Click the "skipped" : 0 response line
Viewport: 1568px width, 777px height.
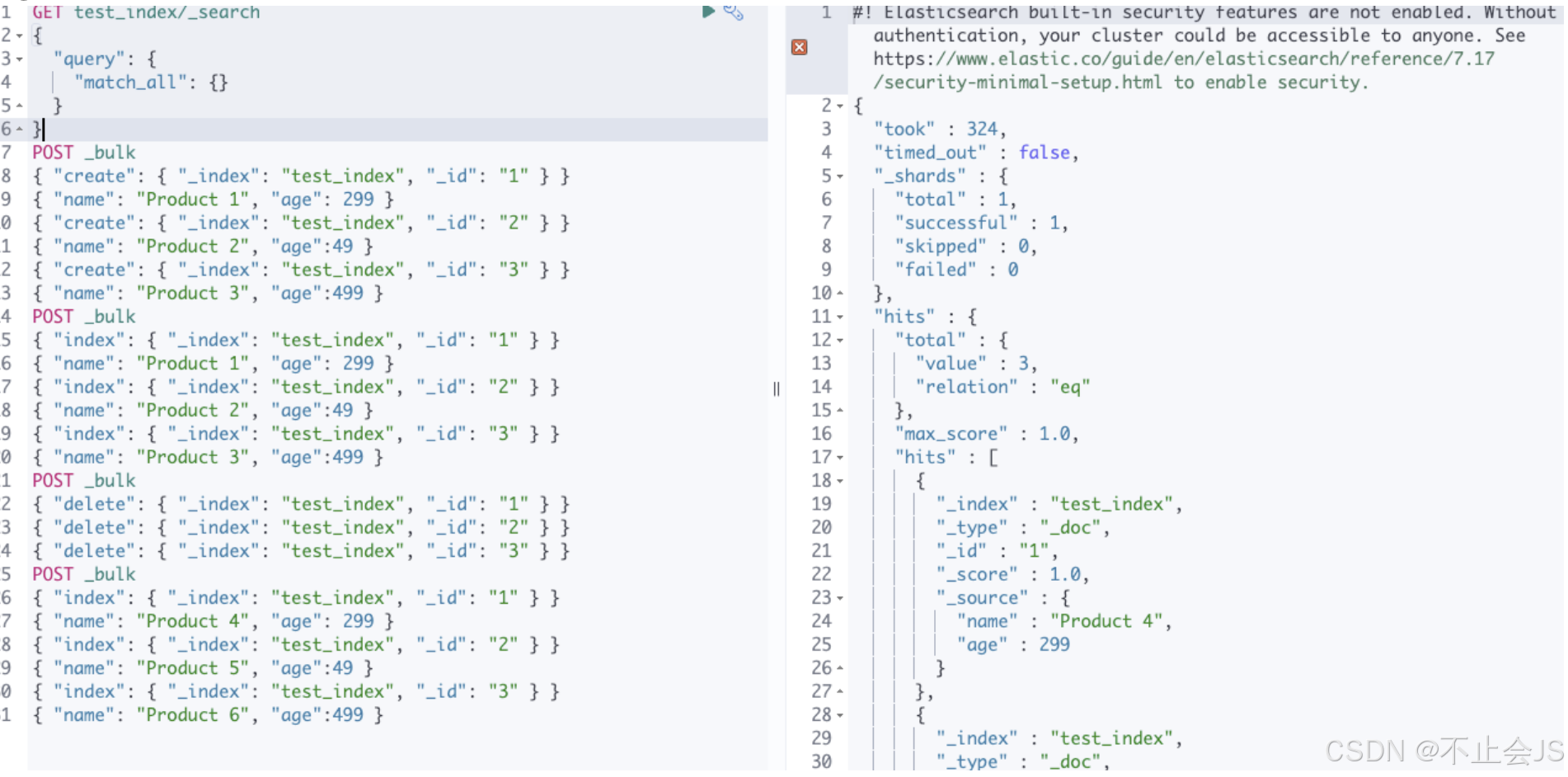(x=965, y=247)
